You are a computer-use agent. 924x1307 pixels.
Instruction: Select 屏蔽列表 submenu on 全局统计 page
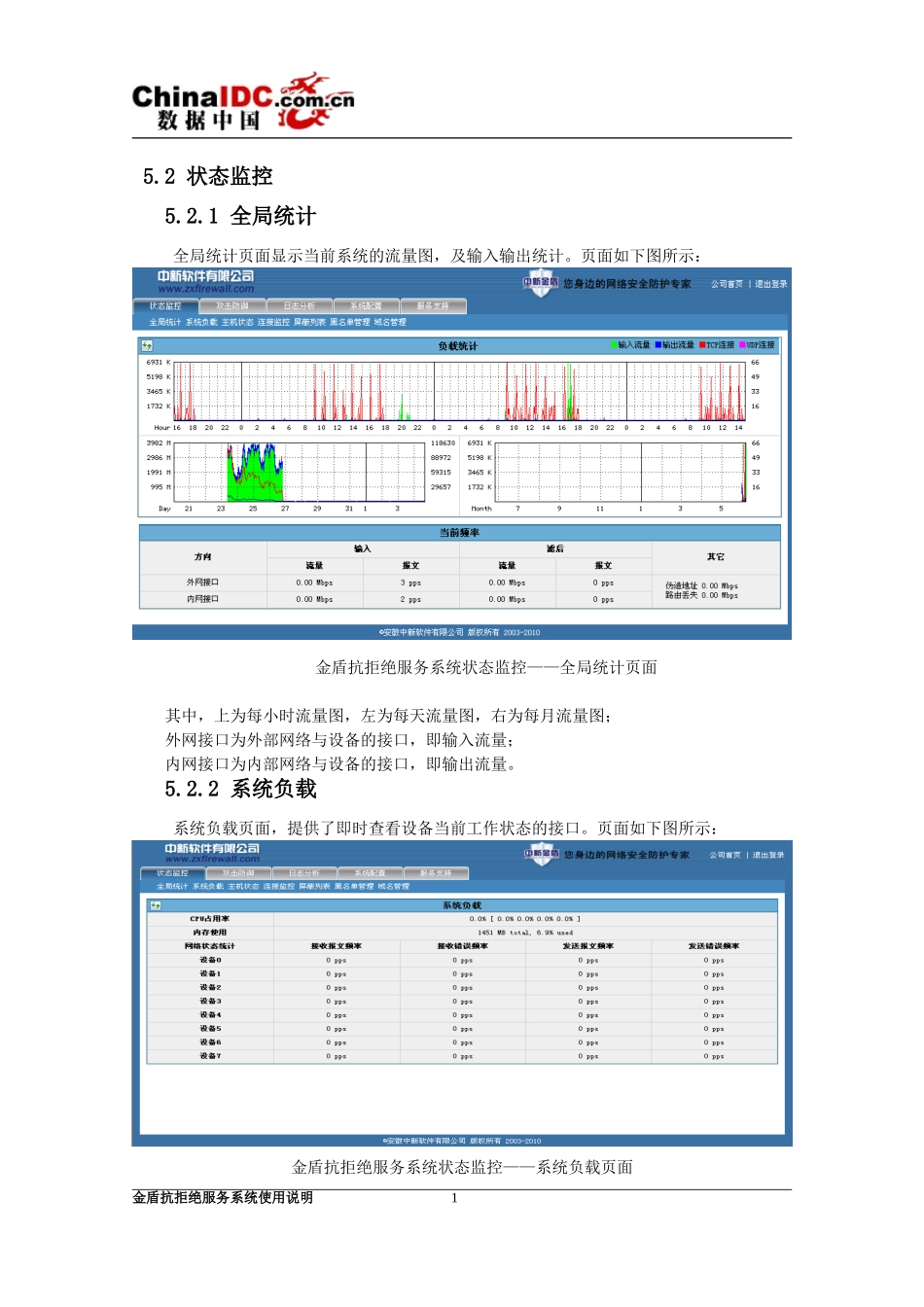point(309,322)
